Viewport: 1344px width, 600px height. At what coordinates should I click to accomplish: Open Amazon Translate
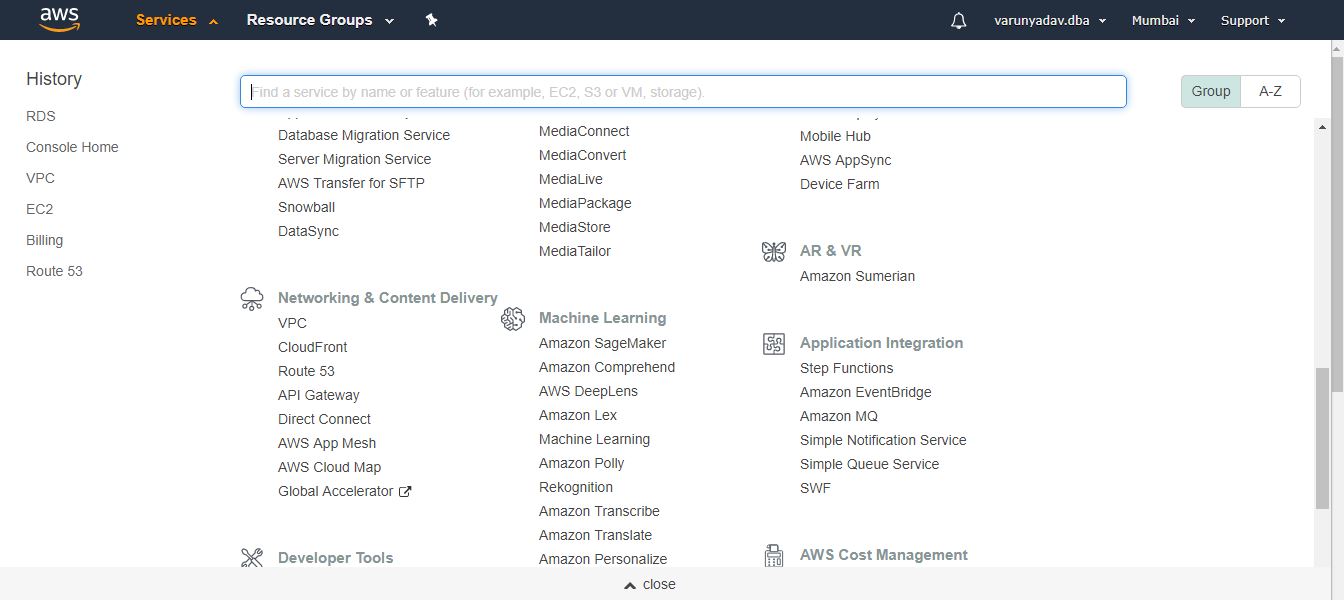tap(595, 535)
